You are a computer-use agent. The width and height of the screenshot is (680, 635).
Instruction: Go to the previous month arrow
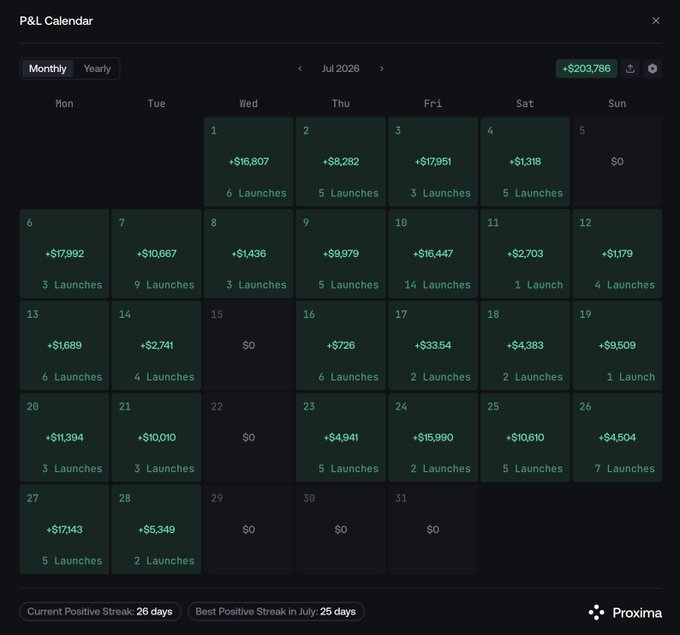click(300, 69)
